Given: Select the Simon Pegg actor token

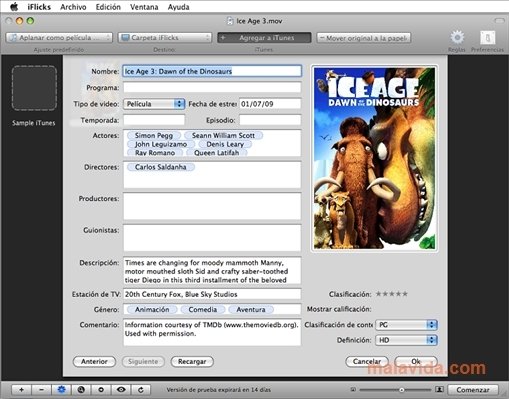Looking at the screenshot, I should [154, 136].
